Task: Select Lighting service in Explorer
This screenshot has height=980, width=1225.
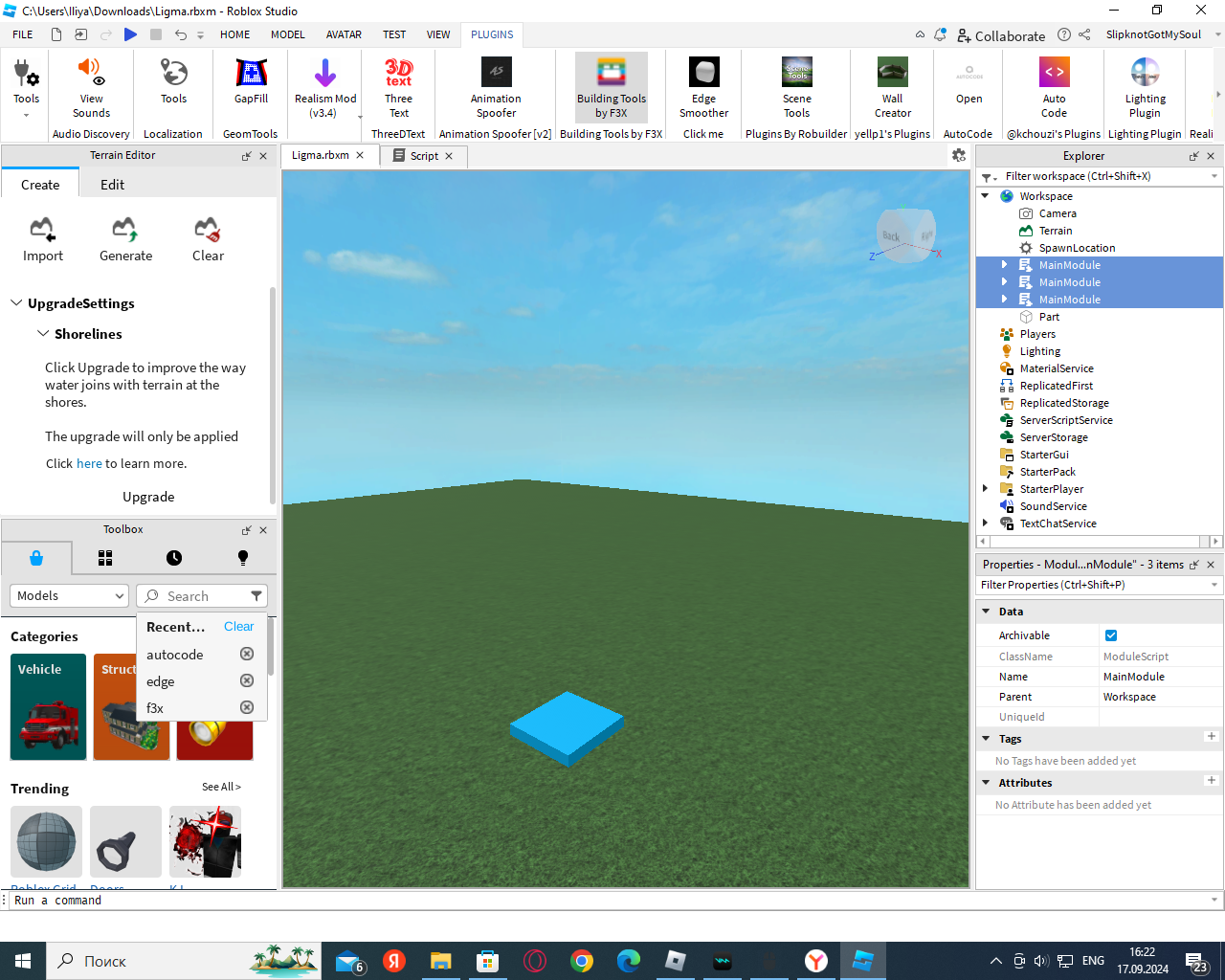Action: pyautogui.click(x=1039, y=351)
